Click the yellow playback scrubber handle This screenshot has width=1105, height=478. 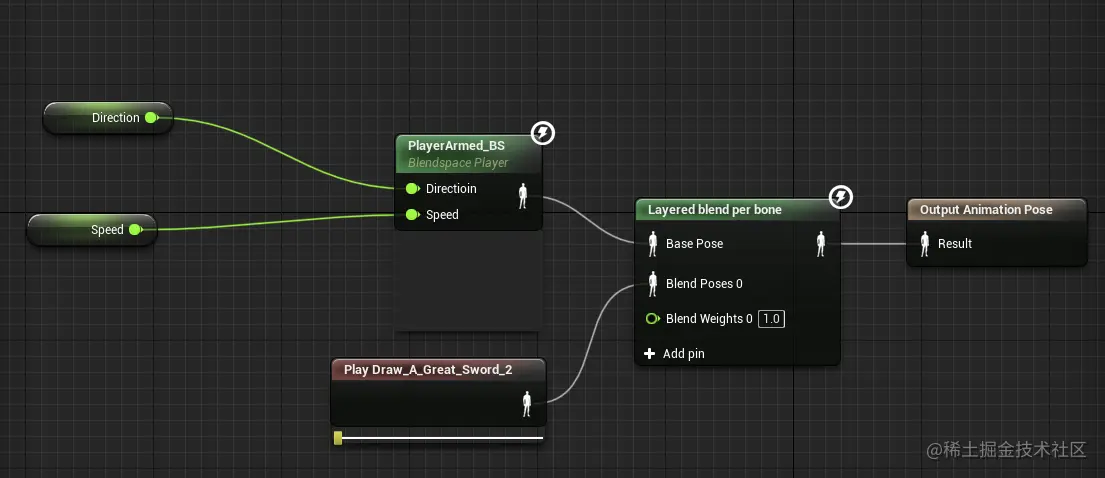(338, 438)
